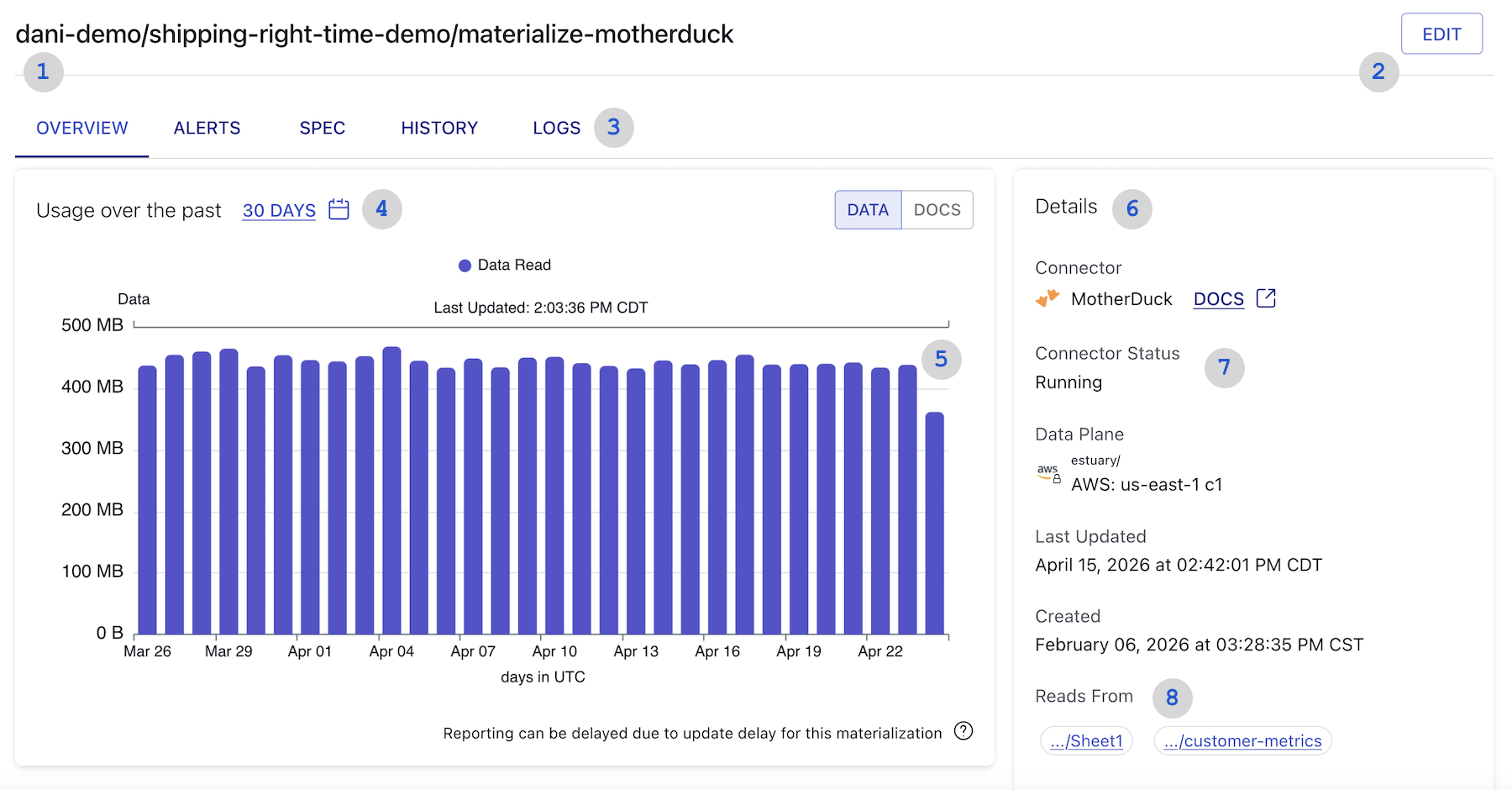Click the AWS data plane icon
The height and width of the screenshot is (790, 1512).
click(x=1048, y=472)
